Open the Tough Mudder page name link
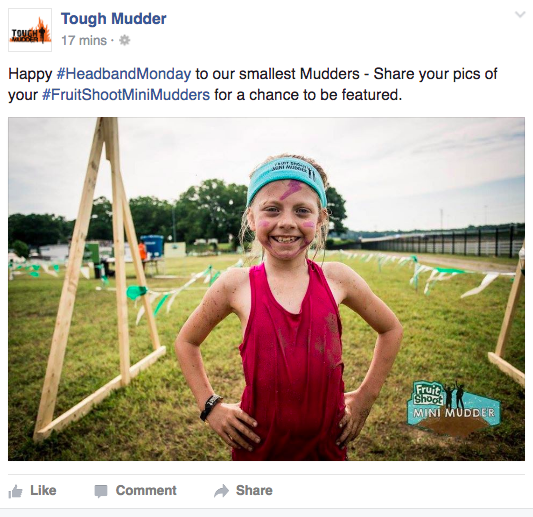Screen dimensions: 533x517 114,19
